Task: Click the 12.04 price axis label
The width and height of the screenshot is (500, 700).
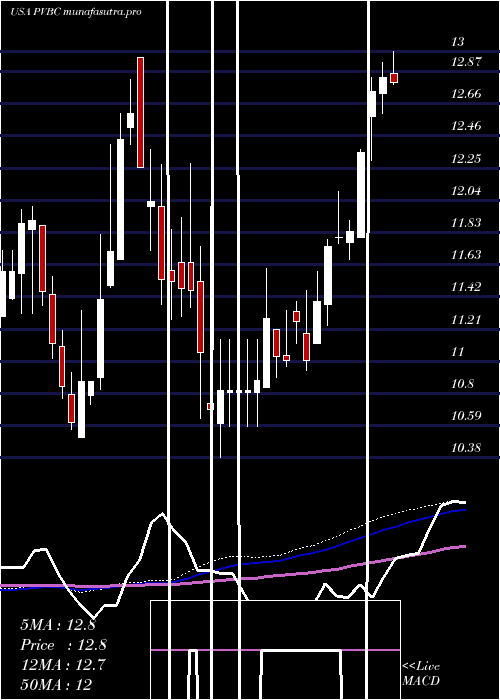Action: pyautogui.click(x=466, y=191)
